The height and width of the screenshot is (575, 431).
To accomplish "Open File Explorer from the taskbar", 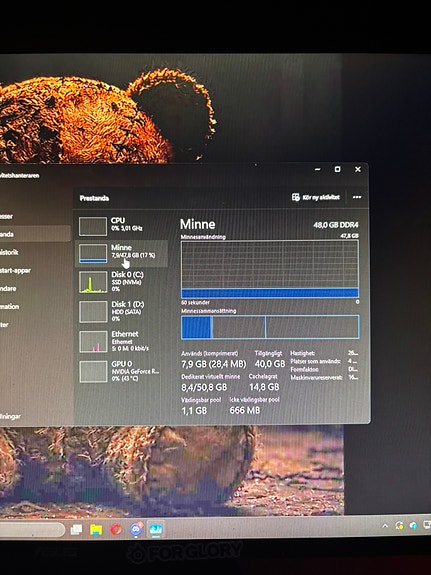I will tap(96, 530).
